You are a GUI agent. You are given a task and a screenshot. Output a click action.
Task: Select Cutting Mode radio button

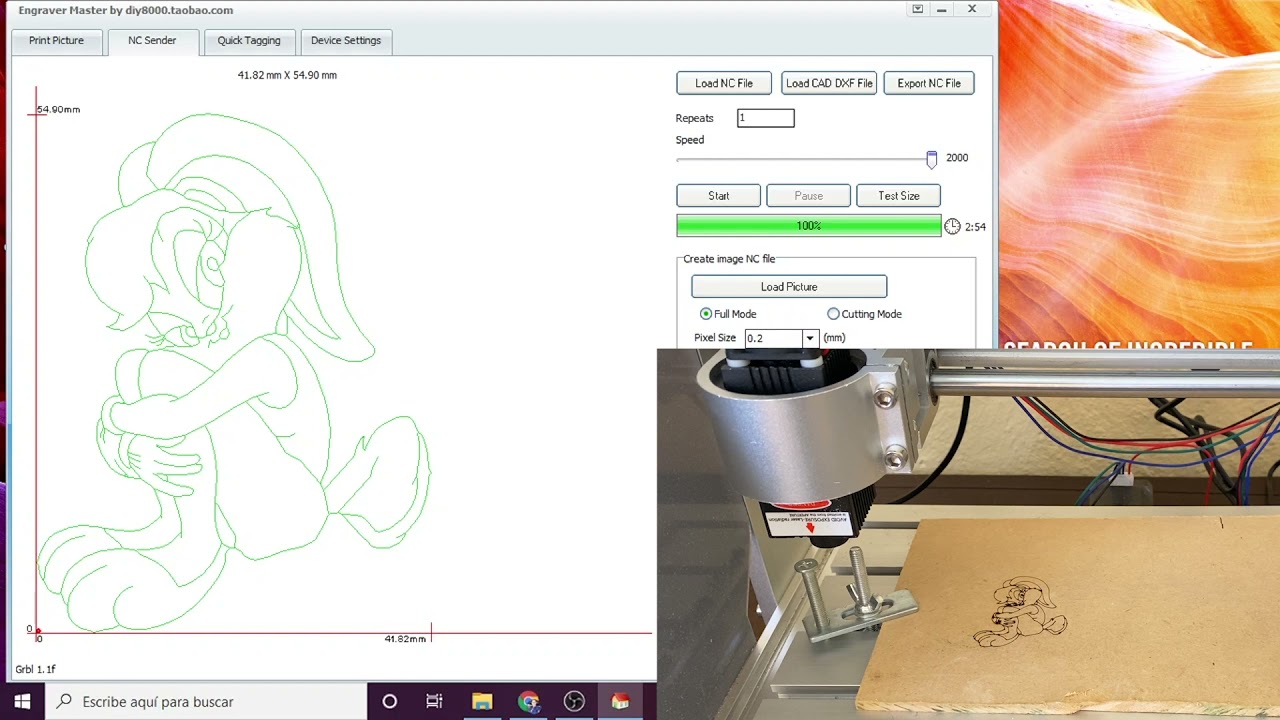coord(833,314)
